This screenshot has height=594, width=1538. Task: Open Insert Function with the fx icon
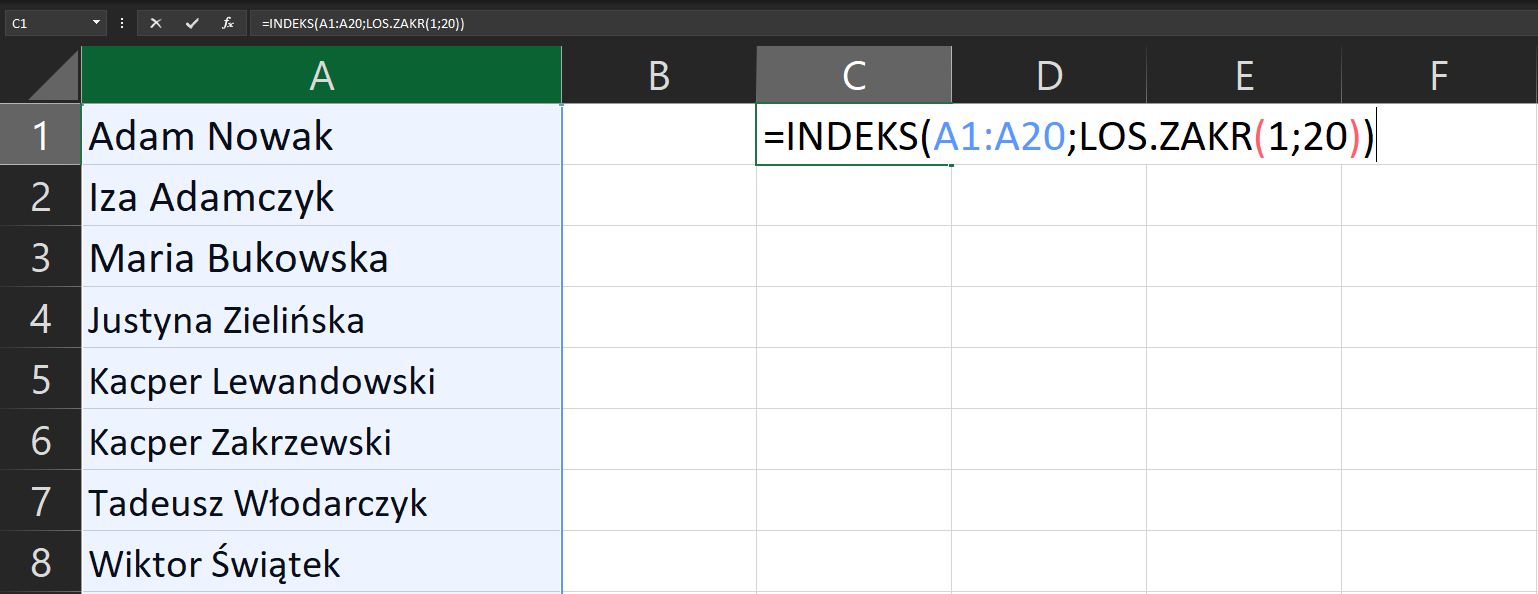tap(228, 22)
